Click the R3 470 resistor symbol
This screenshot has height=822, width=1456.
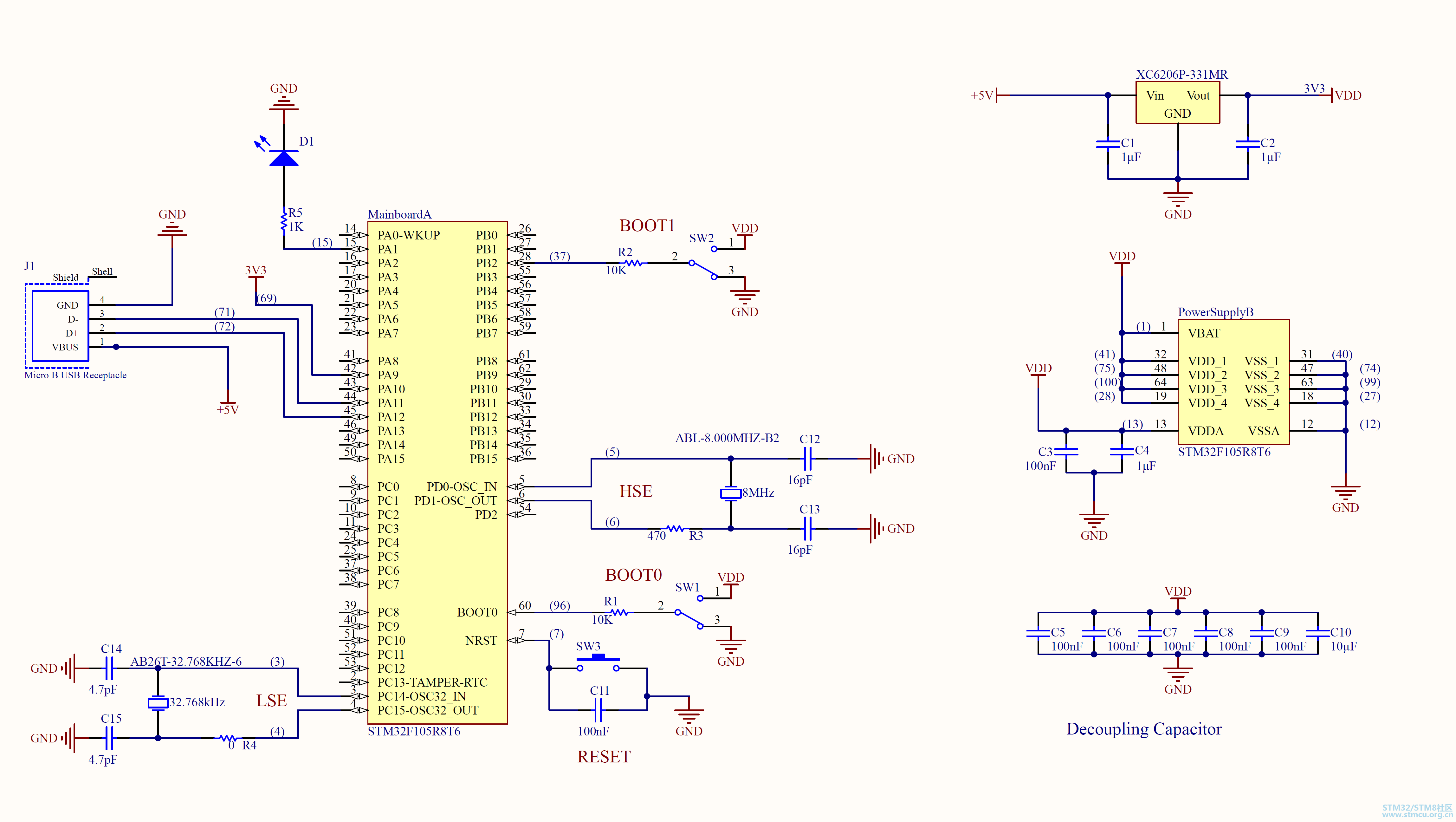pos(675,529)
